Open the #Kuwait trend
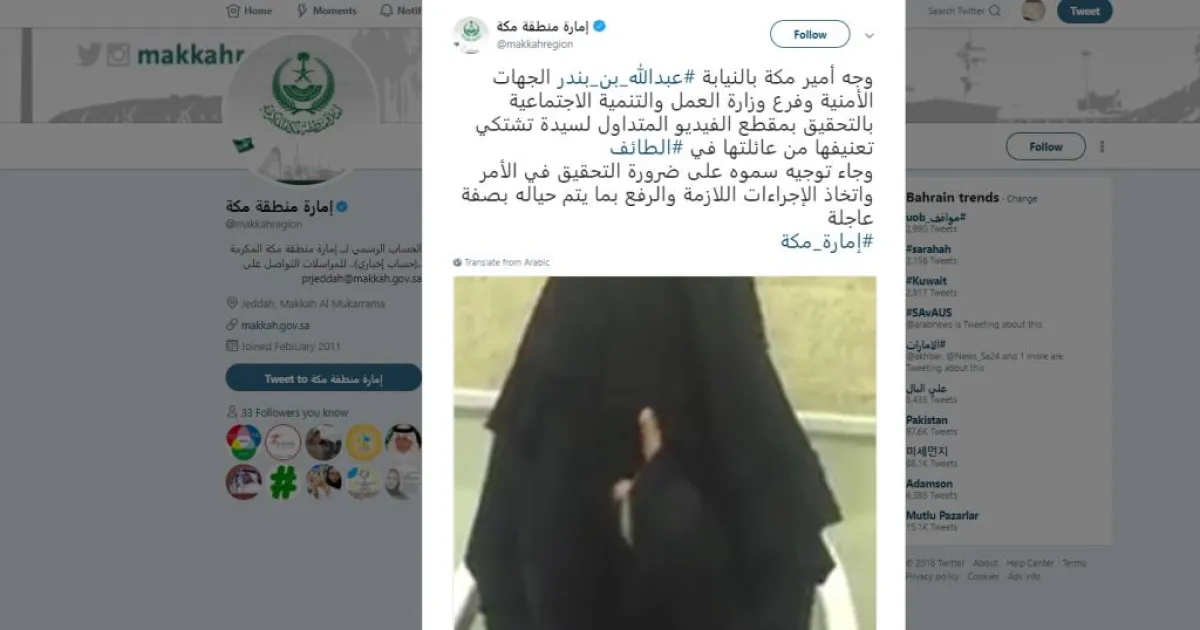The image size is (1200, 630). click(x=927, y=281)
